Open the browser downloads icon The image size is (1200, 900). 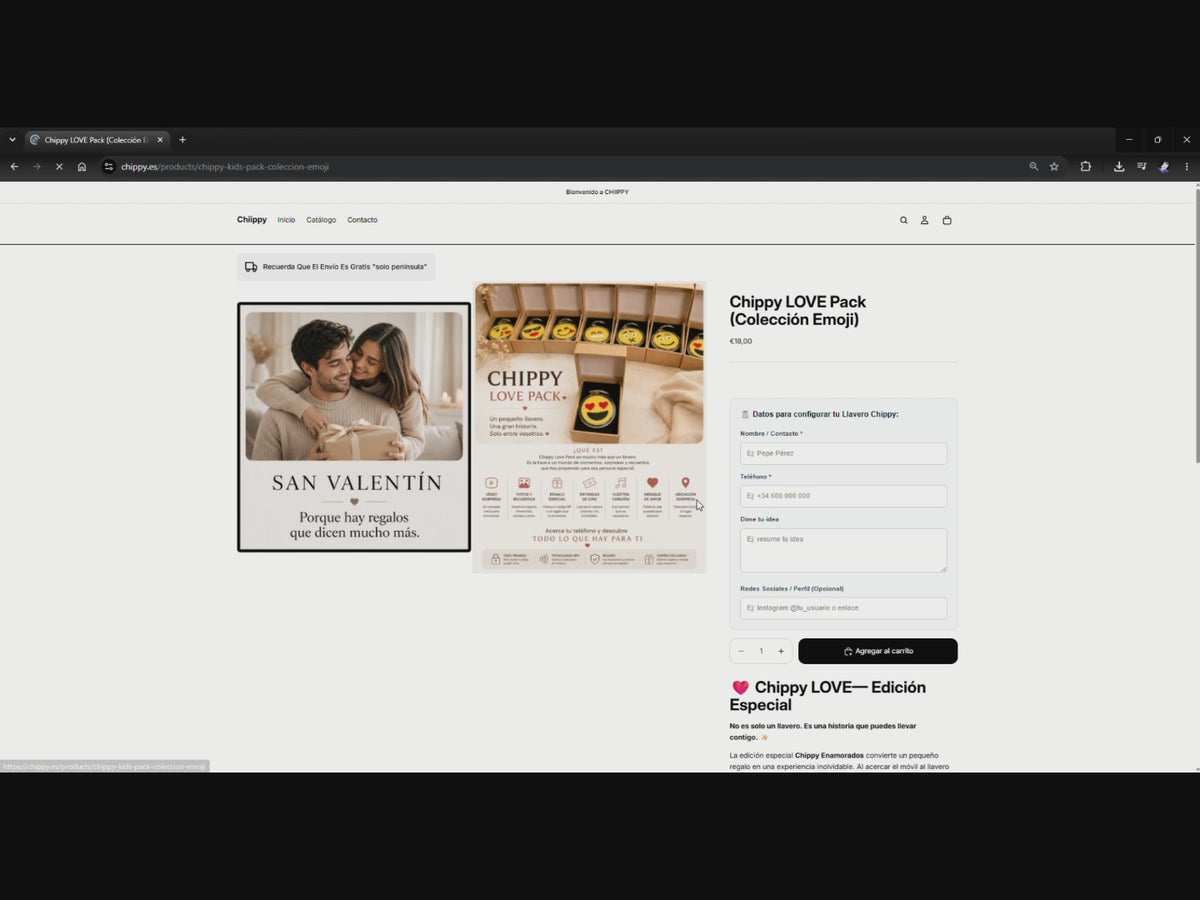click(x=1119, y=167)
